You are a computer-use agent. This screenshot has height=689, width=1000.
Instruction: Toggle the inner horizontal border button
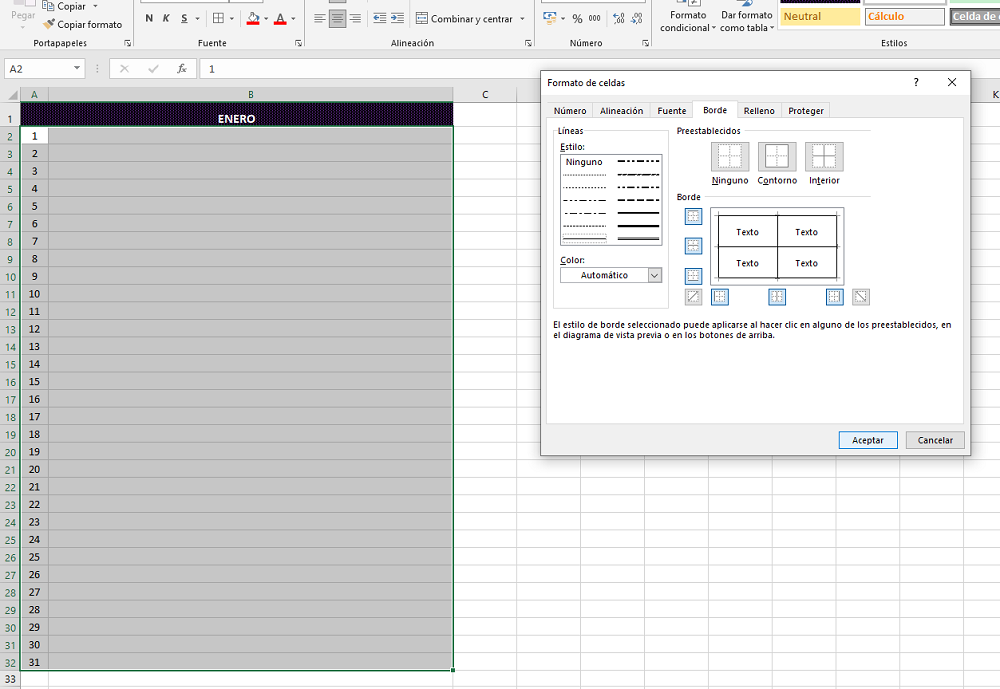point(693,245)
